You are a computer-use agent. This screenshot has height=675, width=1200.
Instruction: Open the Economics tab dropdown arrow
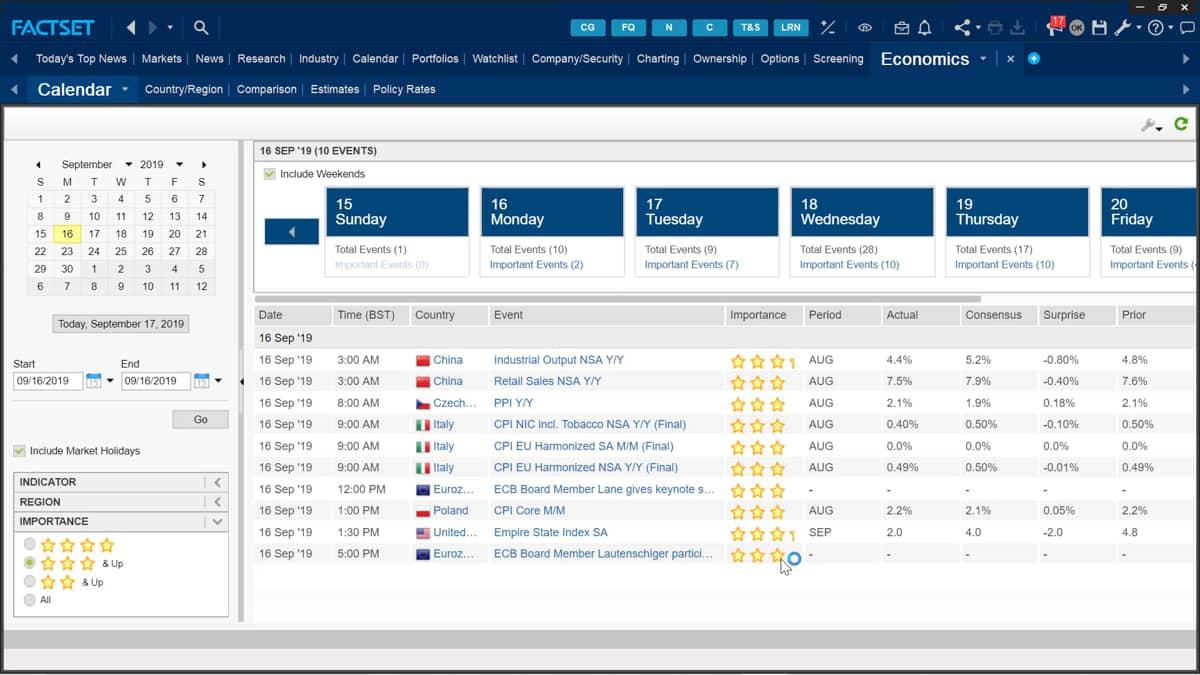pos(983,59)
